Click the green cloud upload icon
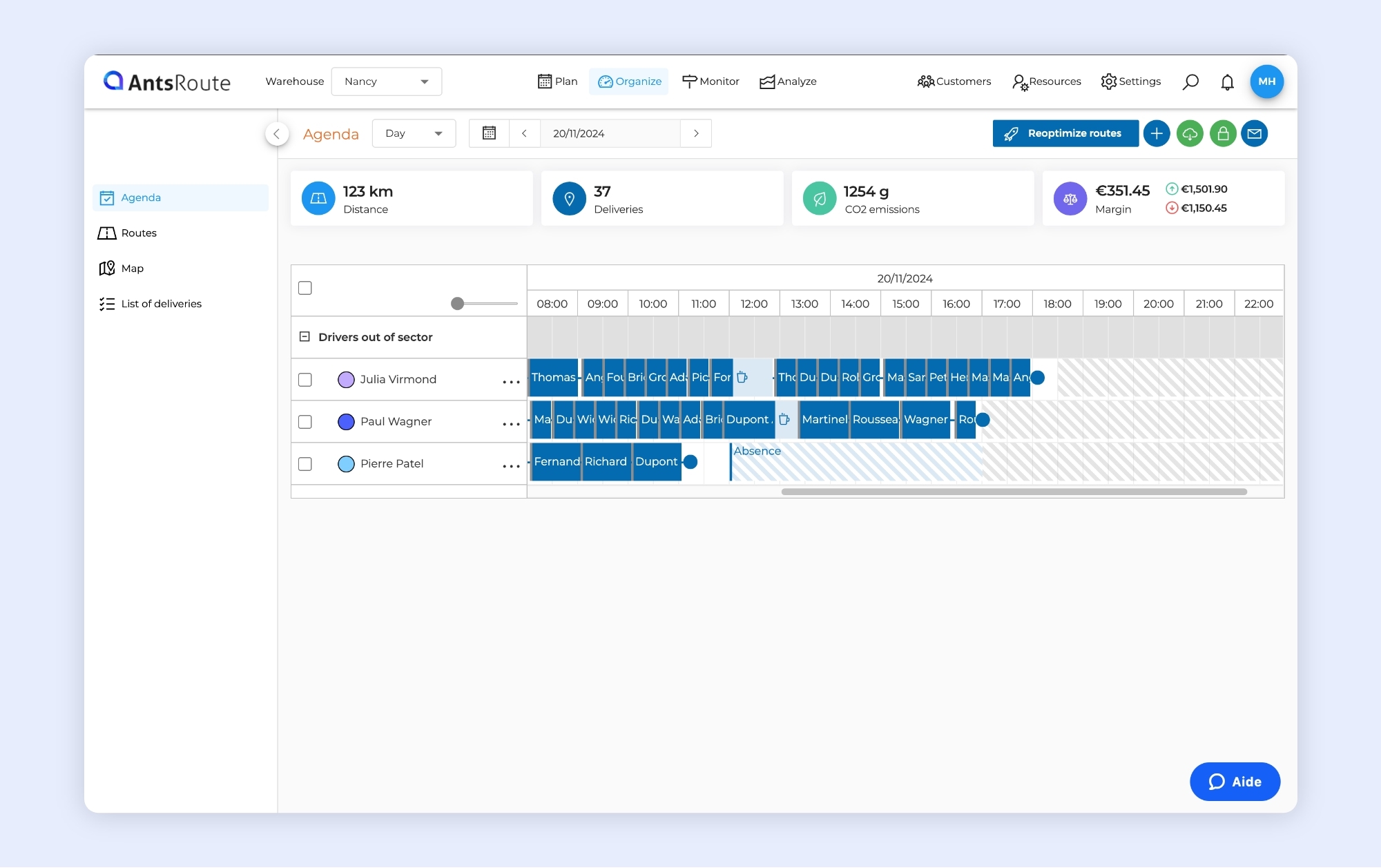Image resolution: width=1381 pixels, height=868 pixels. 1190,133
